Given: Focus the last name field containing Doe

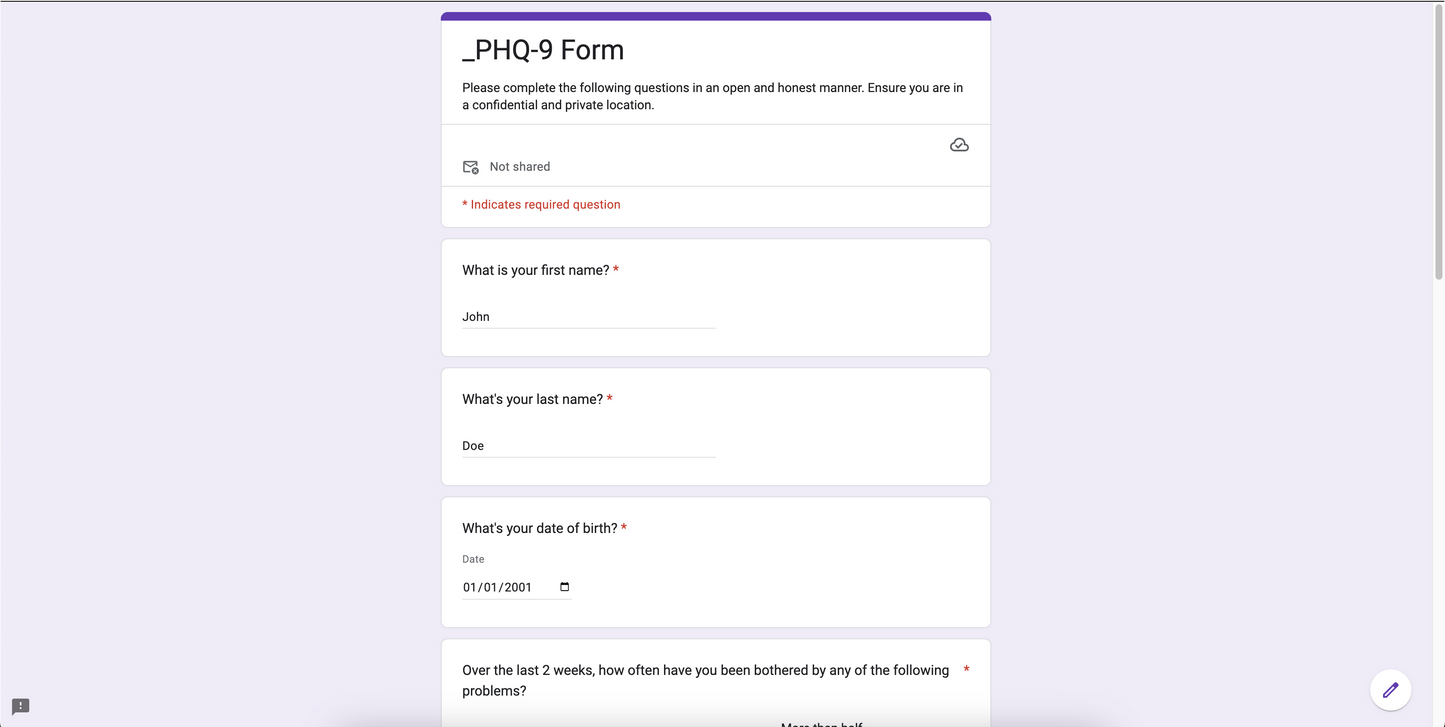Looking at the screenshot, I should (589, 446).
